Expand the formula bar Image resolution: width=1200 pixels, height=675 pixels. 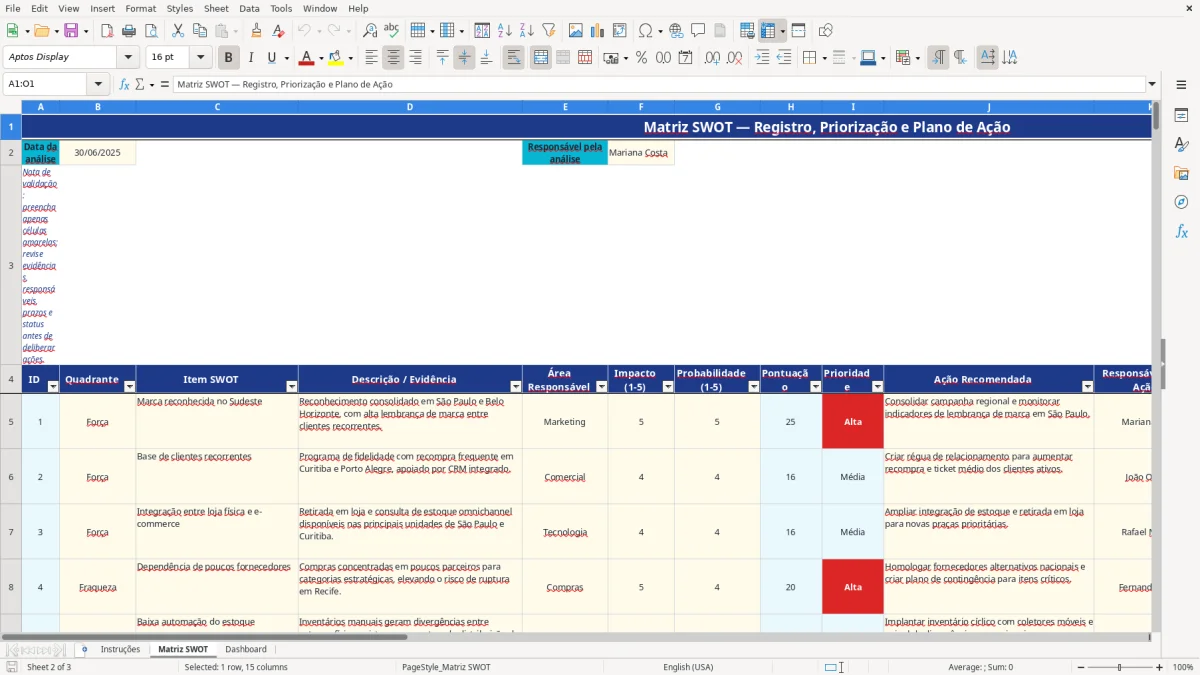[1152, 85]
